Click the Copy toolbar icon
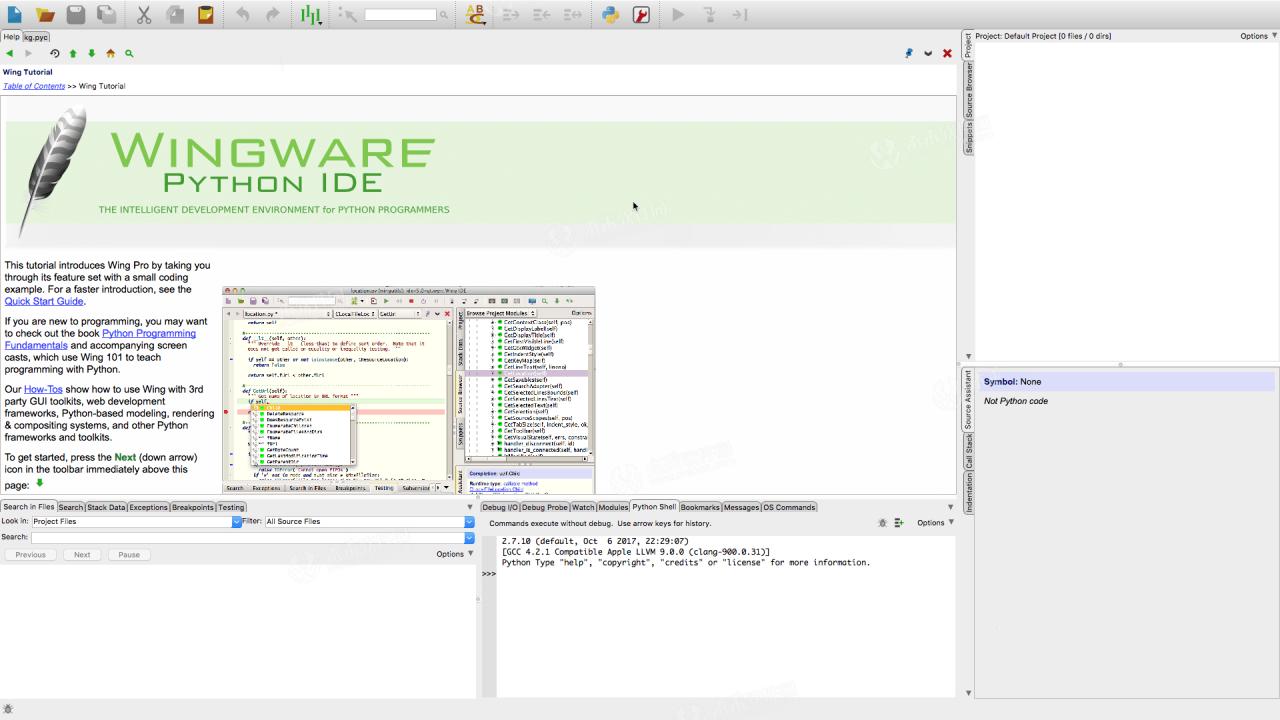This screenshot has height=720, width=1280. 174,15
